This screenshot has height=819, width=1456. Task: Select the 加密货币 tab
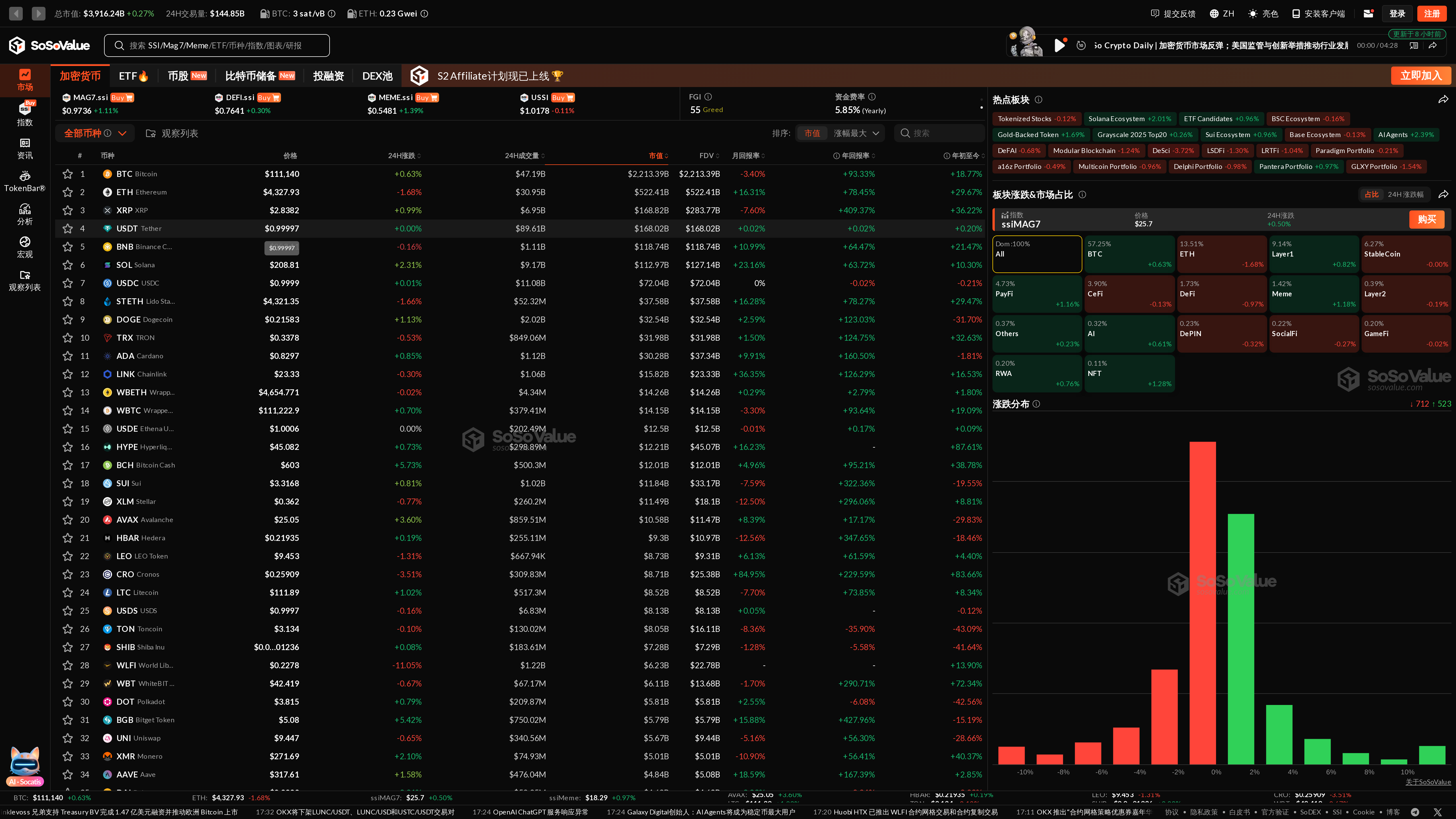tap(80, 76)
